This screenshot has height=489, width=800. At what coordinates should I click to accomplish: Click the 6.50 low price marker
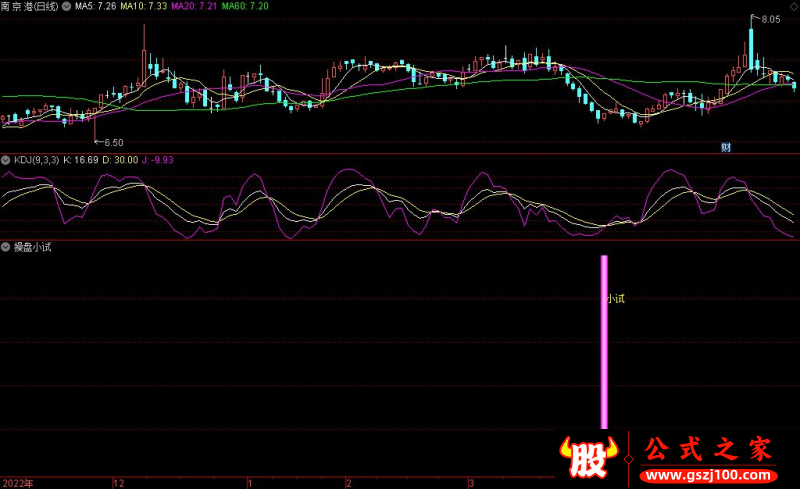point(112,142)
